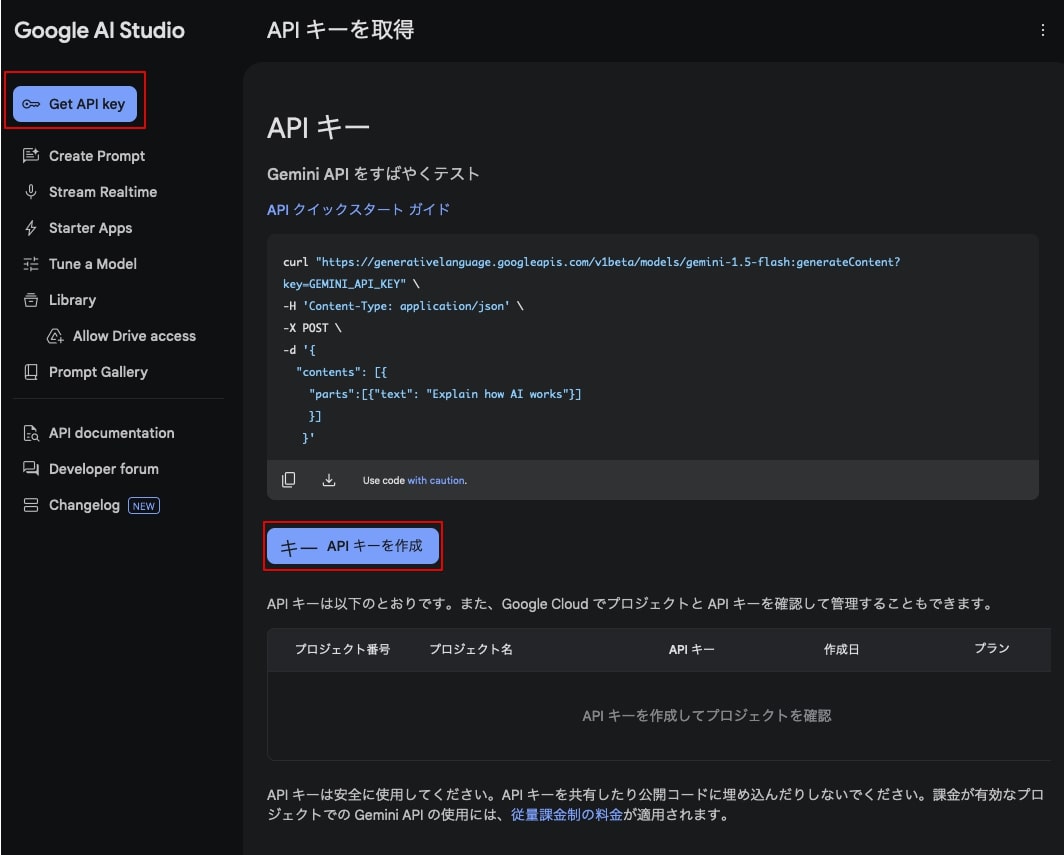Click the プラン column header

[x=992, y=648]
